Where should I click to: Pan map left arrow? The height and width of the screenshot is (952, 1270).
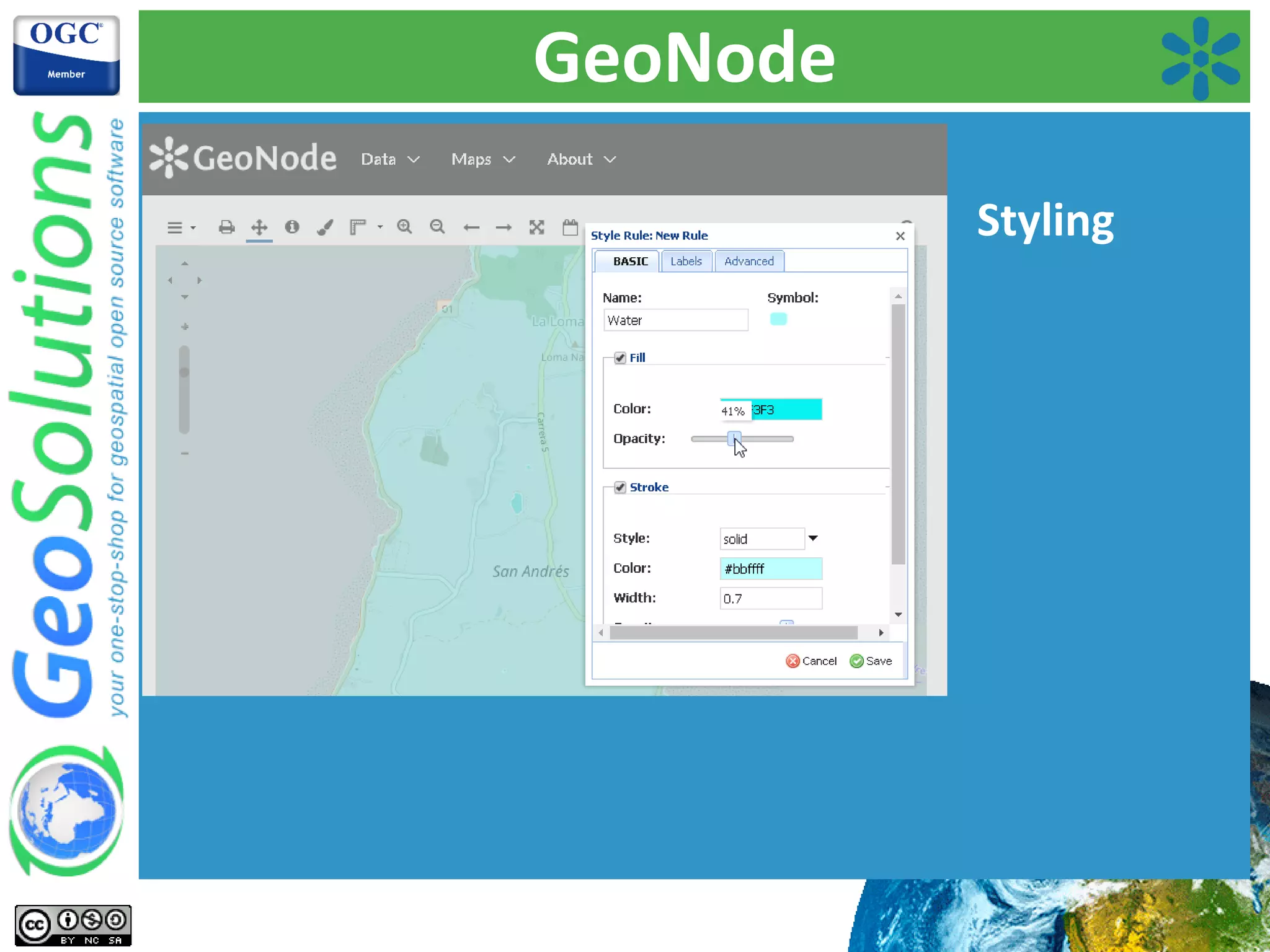170,280
